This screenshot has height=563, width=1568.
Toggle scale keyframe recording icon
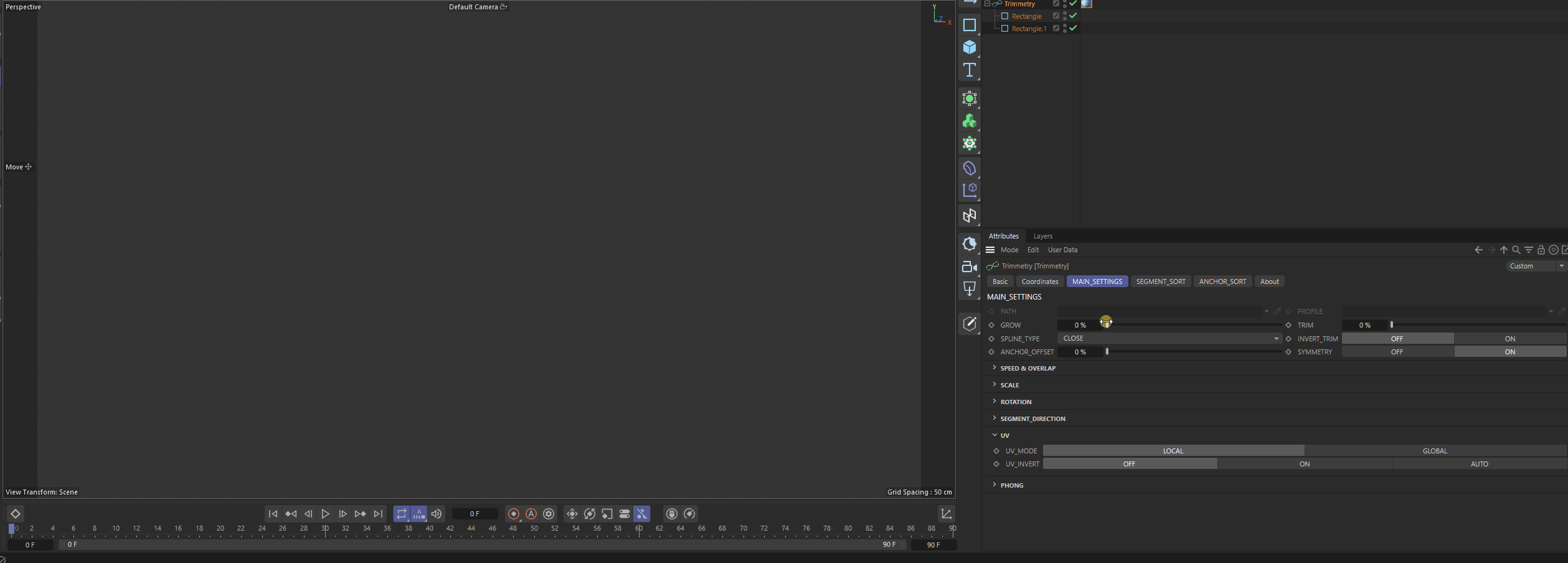(607, 514)
